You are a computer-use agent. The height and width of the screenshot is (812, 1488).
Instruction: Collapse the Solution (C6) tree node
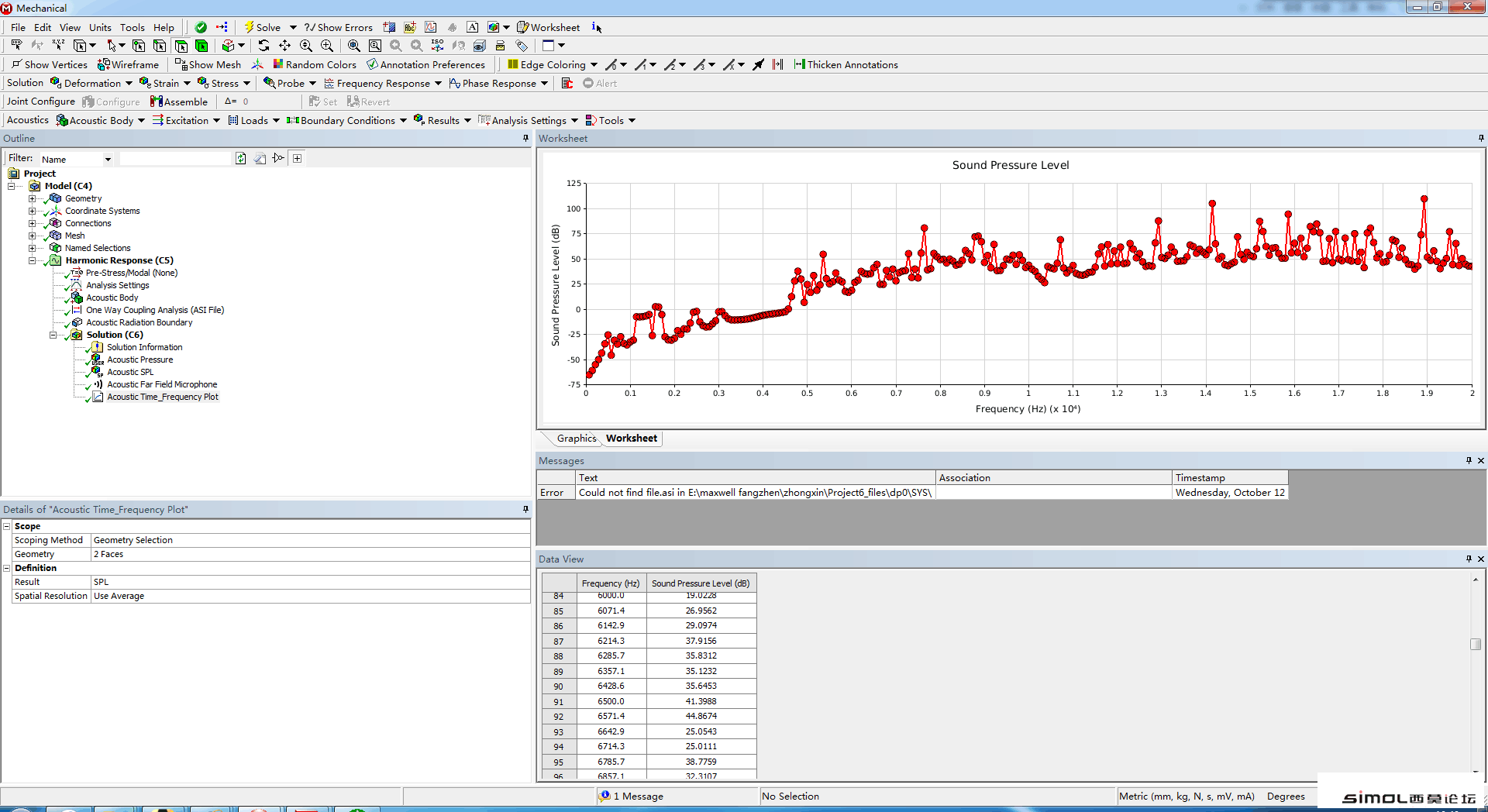pos(53,335)
